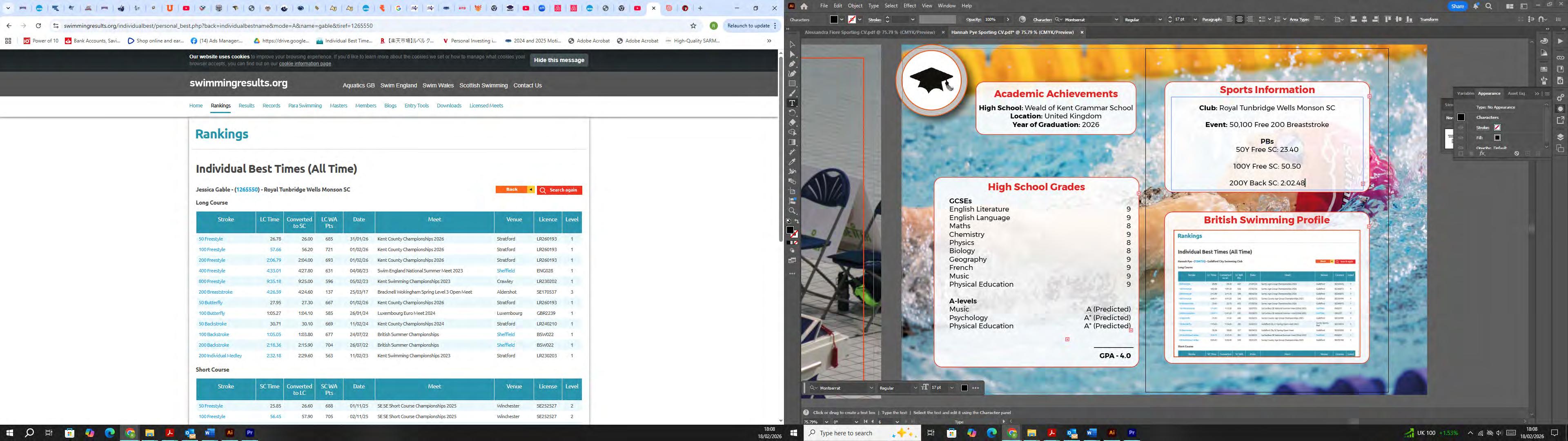This screenshot has height=441, width=1568.
Task: Open the Layers panel icon
Action: click(x=1560, y=138)
